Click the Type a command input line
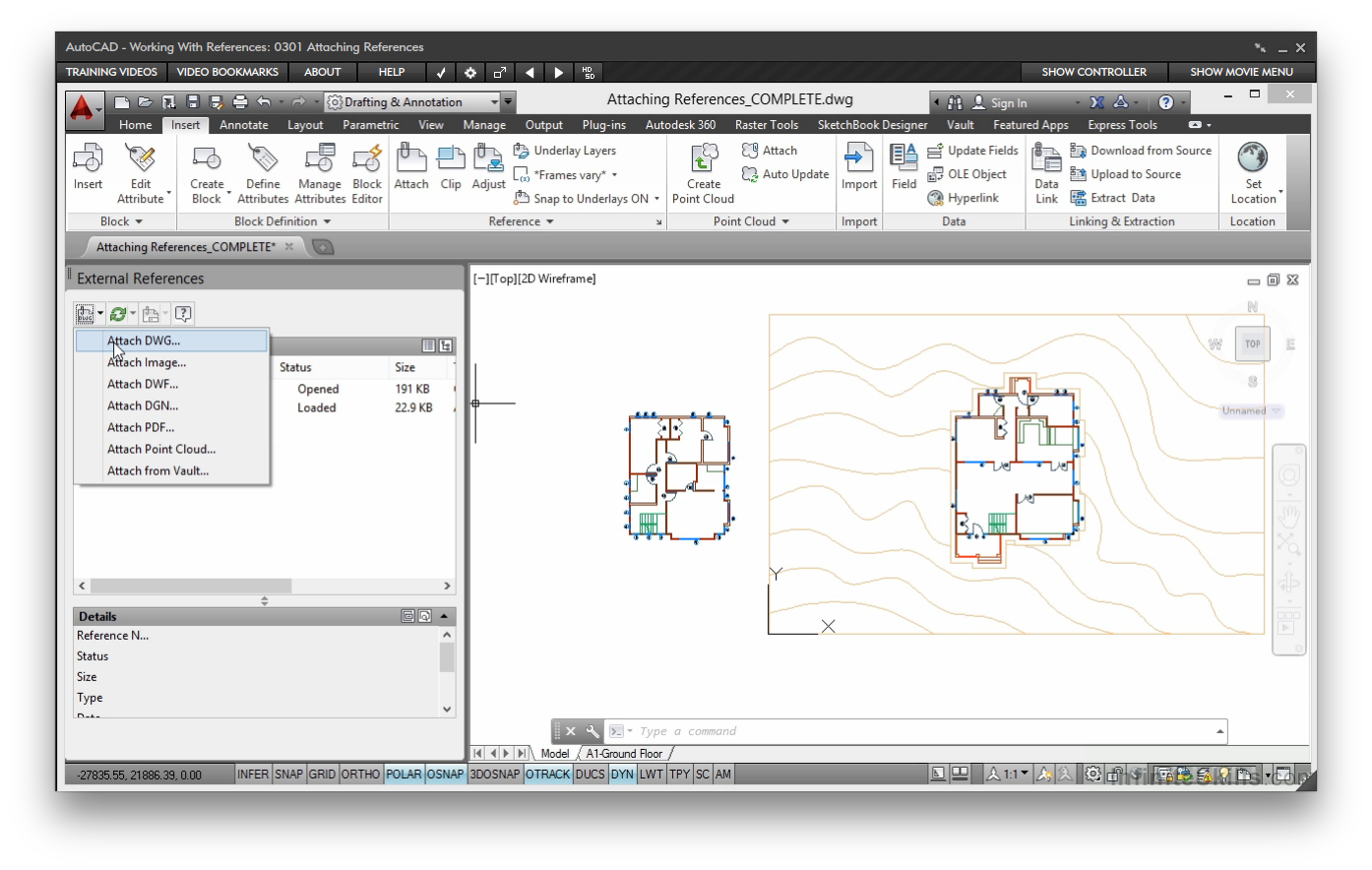This screenshot has height=870, width=1372. [x=915, y=731]
